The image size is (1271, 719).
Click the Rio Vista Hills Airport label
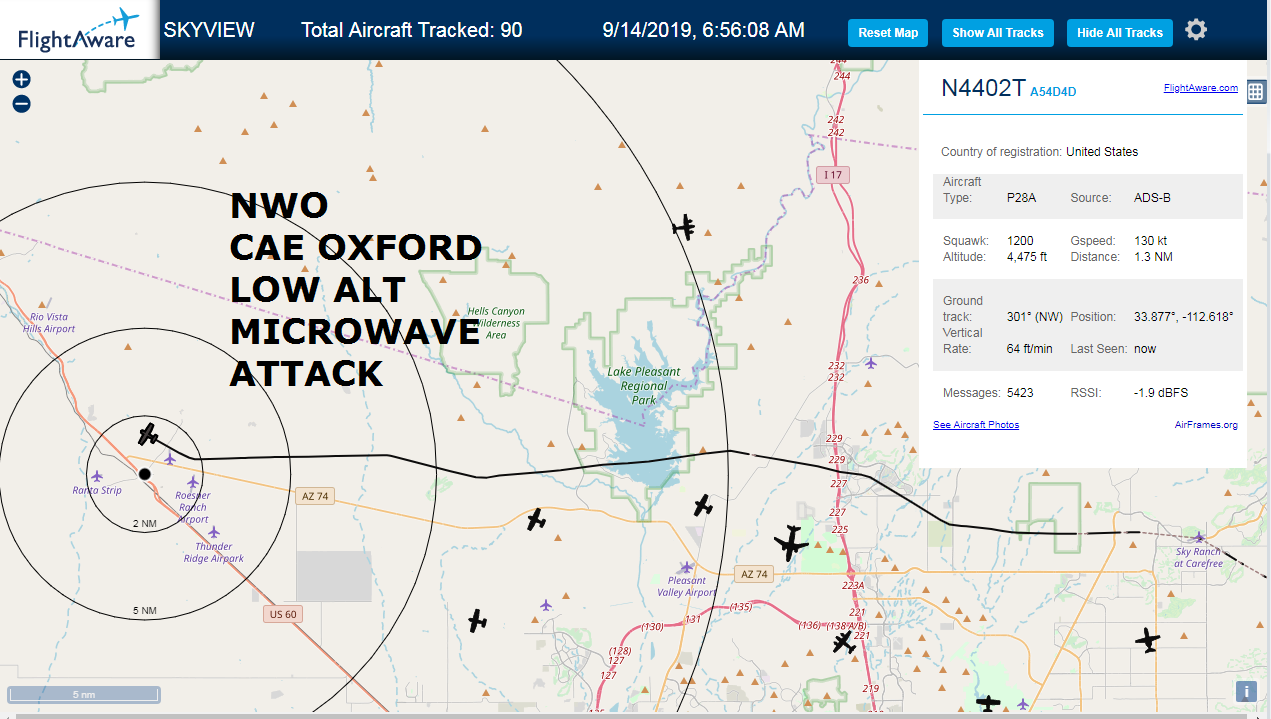(50, 323)
